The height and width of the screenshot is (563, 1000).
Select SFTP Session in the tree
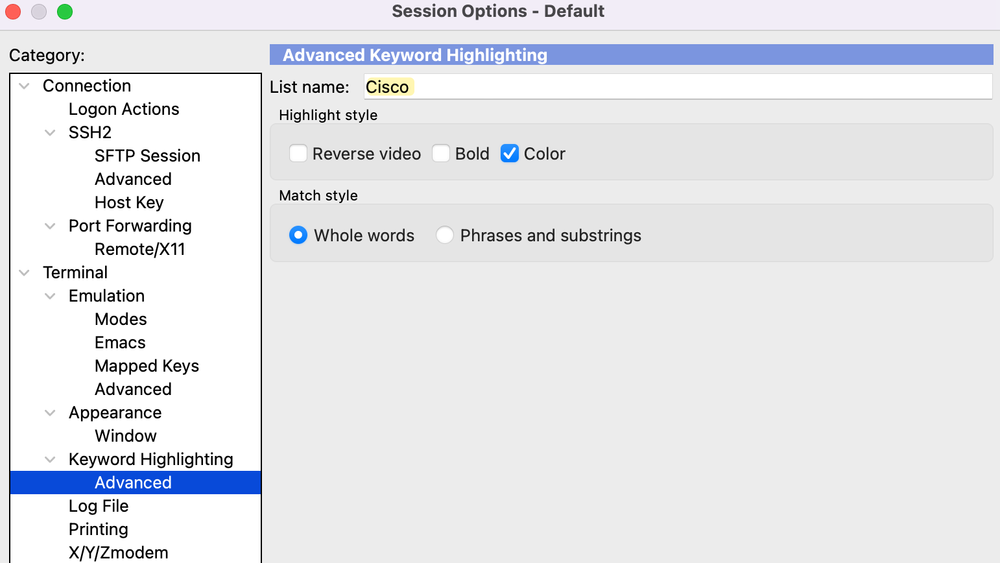click(x=147, y=156)
